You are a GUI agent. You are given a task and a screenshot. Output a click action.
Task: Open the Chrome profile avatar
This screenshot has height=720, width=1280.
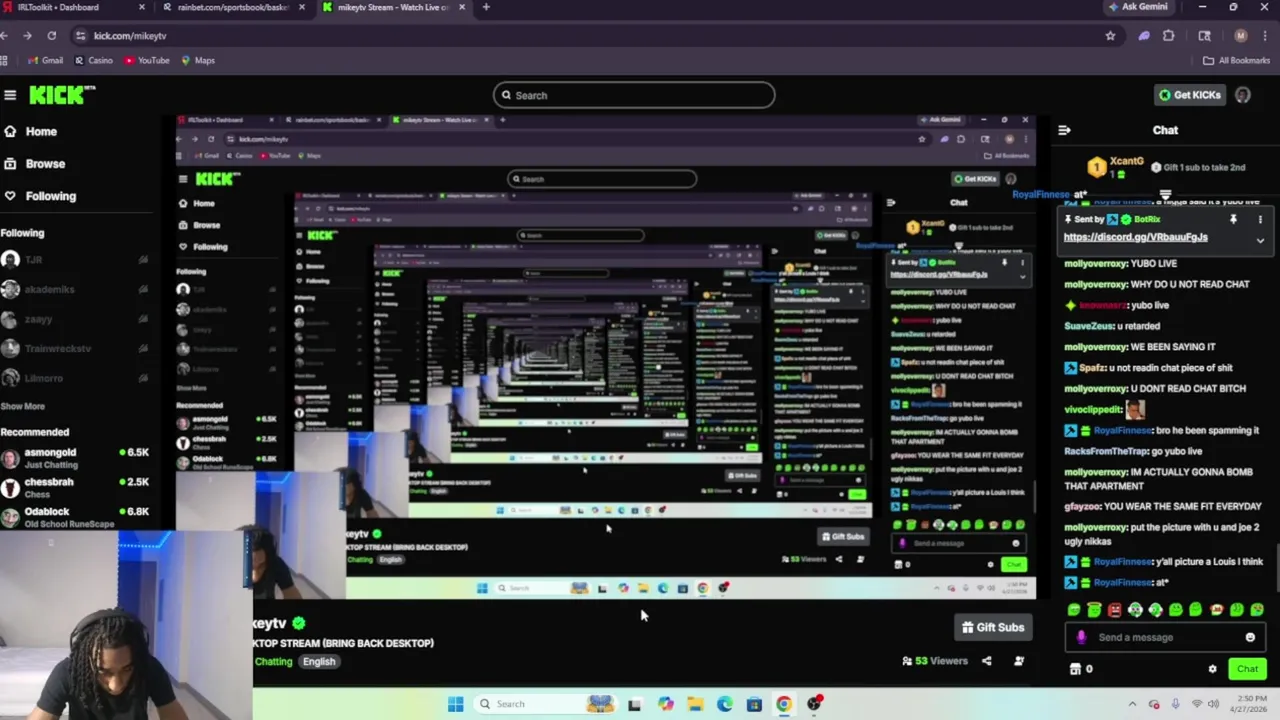[x=1241, y=36]
